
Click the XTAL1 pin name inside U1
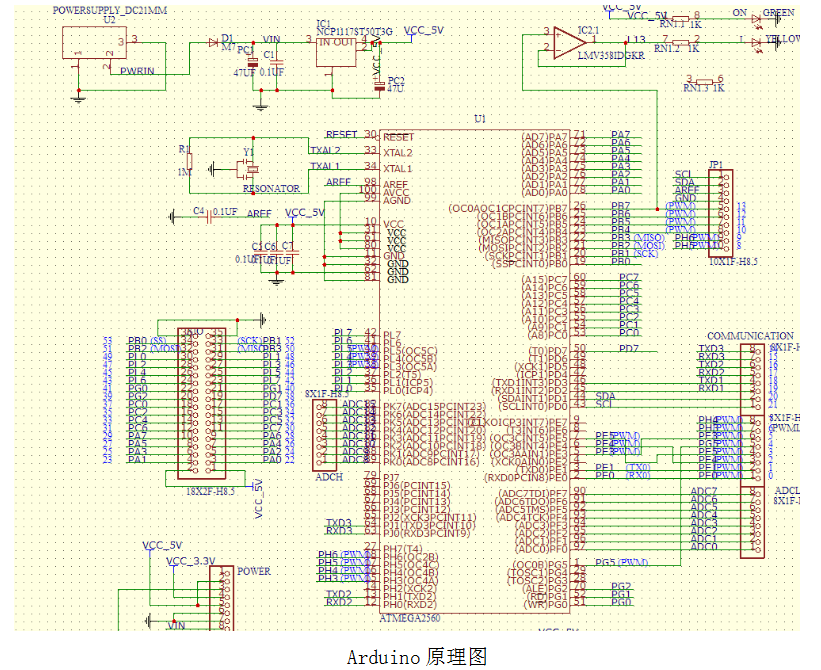(398, 169)
